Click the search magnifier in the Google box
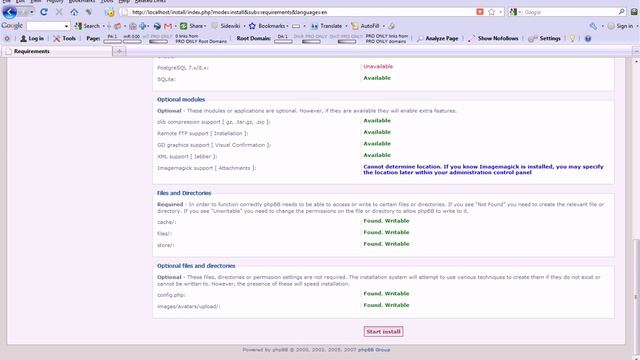 (621, 12)
